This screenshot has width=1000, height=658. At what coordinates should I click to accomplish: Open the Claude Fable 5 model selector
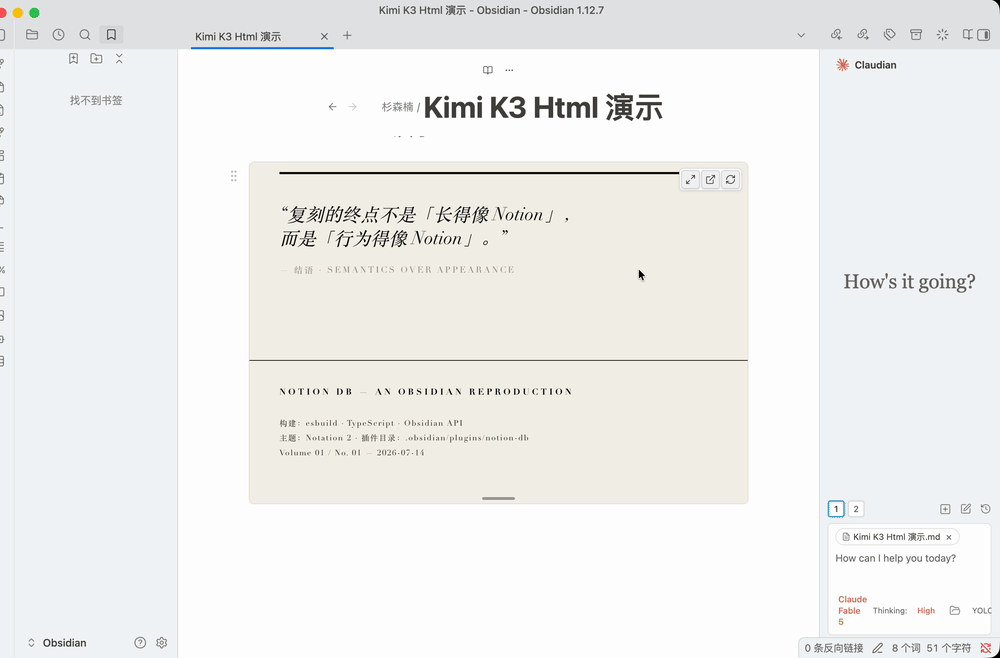pyautogui.click(x=852, y=611)
